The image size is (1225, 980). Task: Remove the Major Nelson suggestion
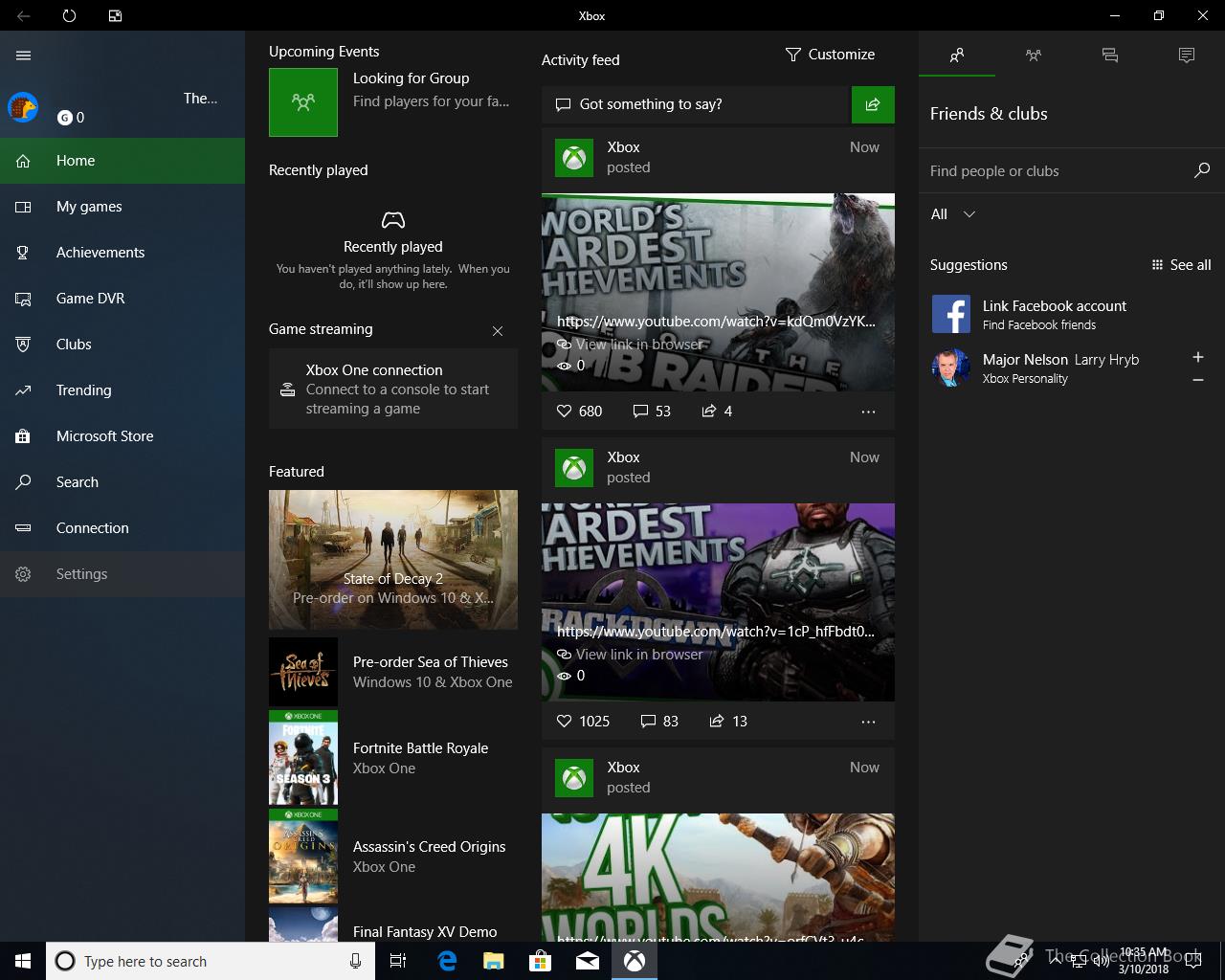coord(1198,380)
